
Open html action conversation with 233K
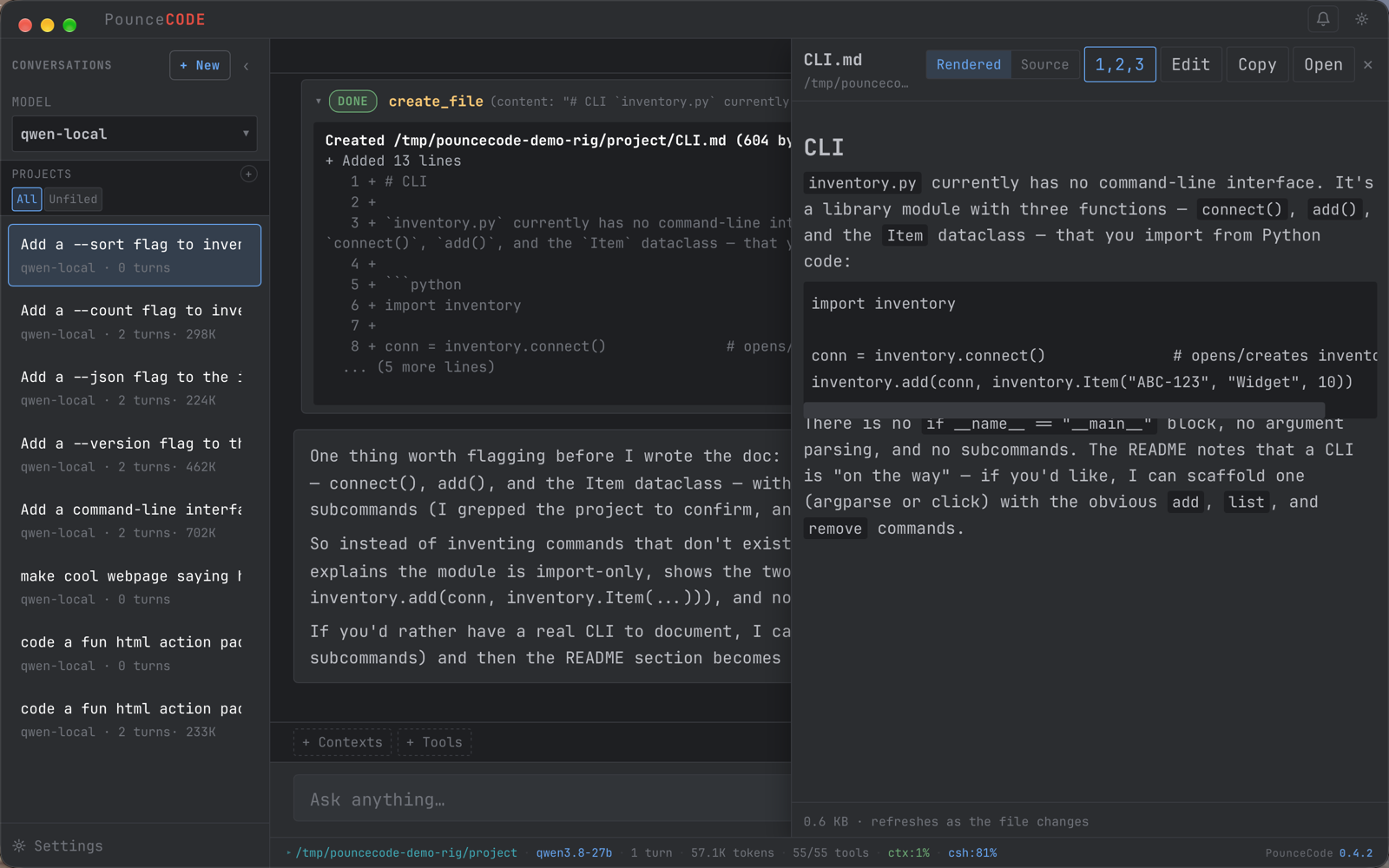coord(135,720)
